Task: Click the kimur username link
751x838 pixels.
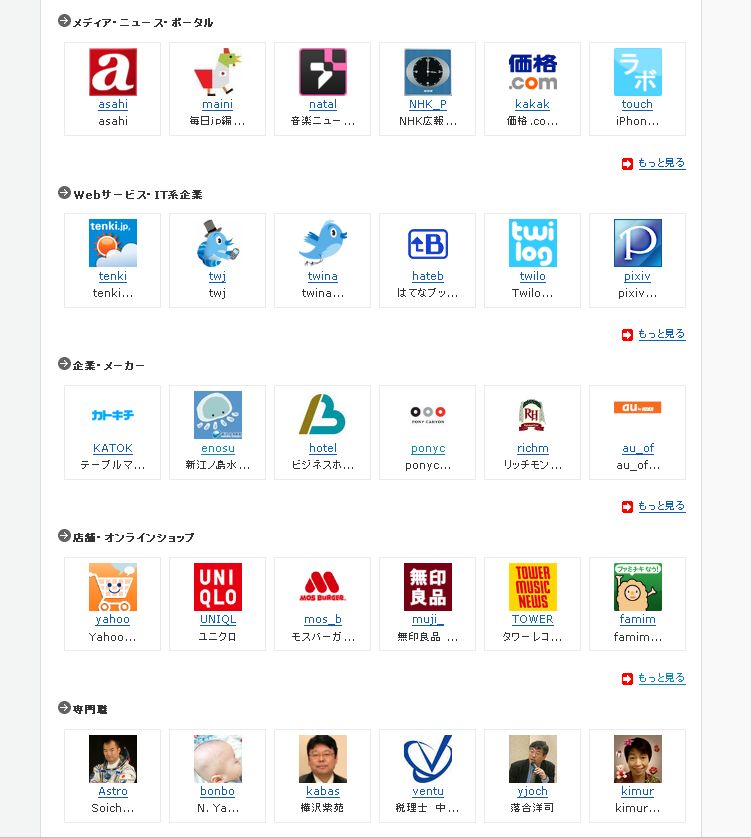Action: click(638, 792)
